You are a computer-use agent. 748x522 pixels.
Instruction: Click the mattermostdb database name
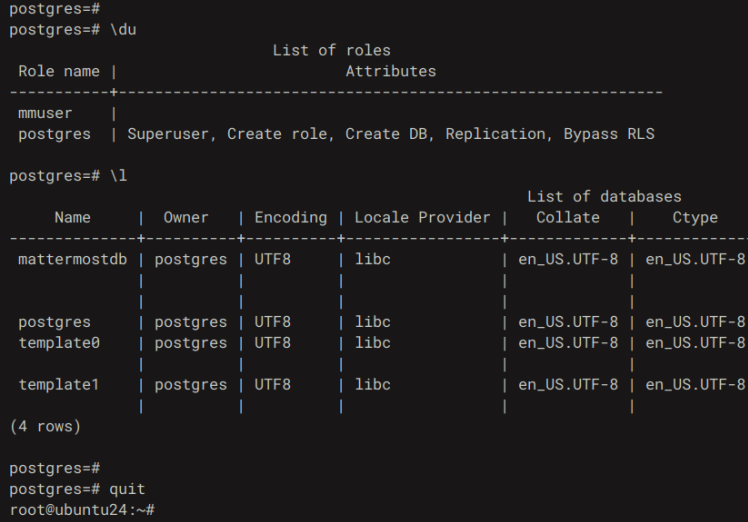click(68, 260)
